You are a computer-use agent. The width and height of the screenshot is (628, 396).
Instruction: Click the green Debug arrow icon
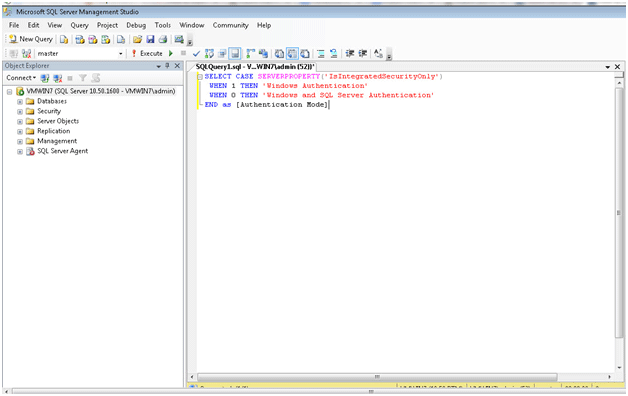(171, 53)
